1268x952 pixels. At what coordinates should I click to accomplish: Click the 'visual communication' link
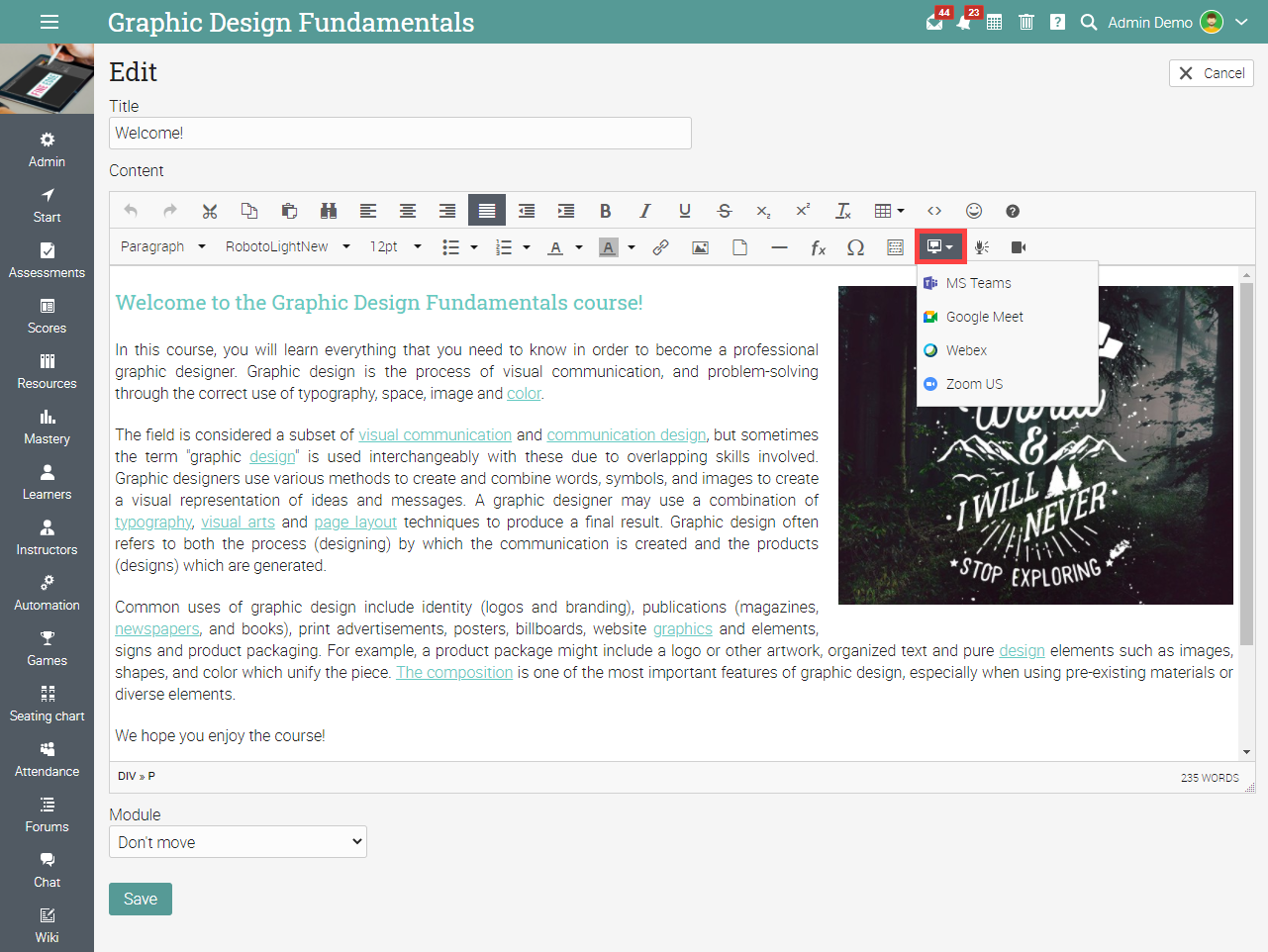click(x=435, y=434)
